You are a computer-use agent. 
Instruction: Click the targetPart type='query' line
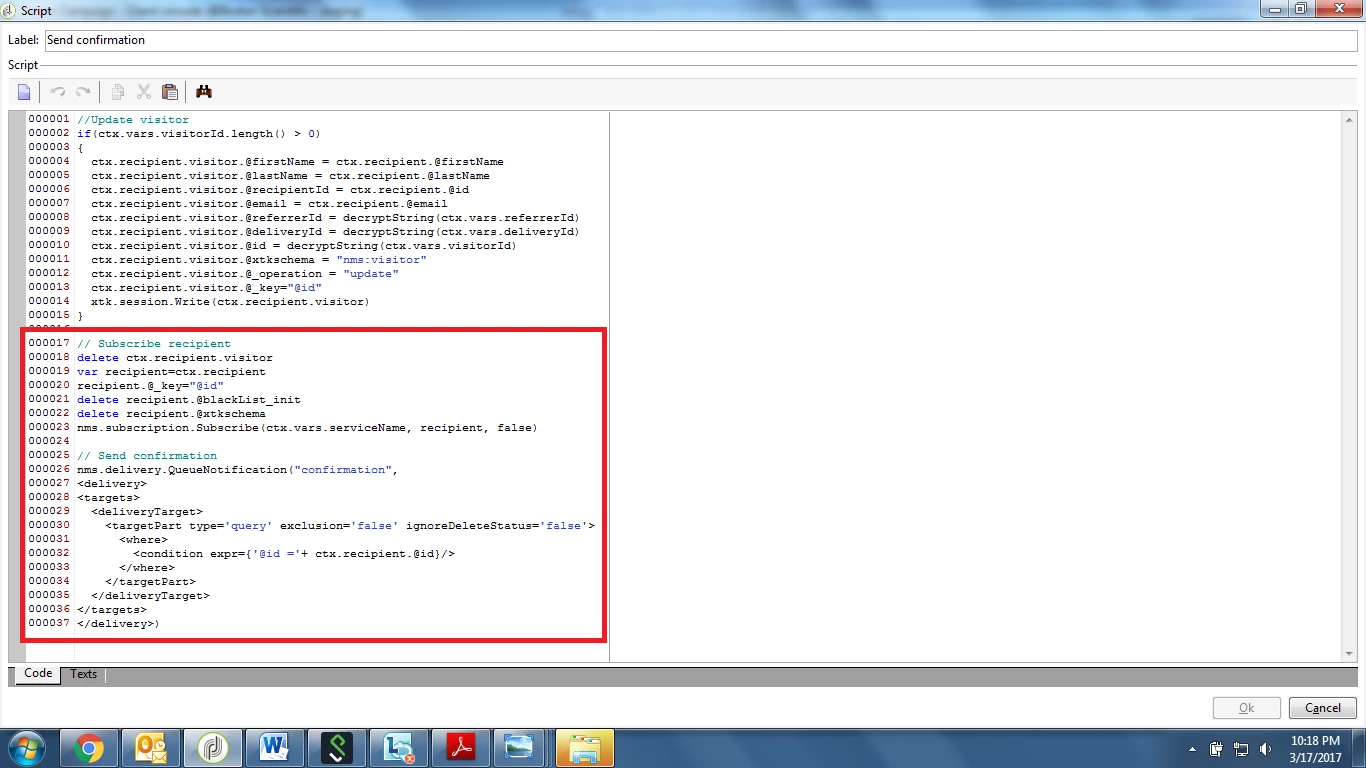tap(350, 526)
